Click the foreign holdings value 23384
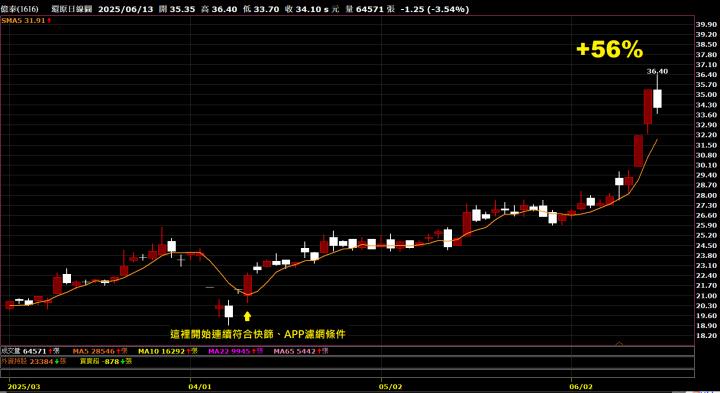 tap(41, 362)
